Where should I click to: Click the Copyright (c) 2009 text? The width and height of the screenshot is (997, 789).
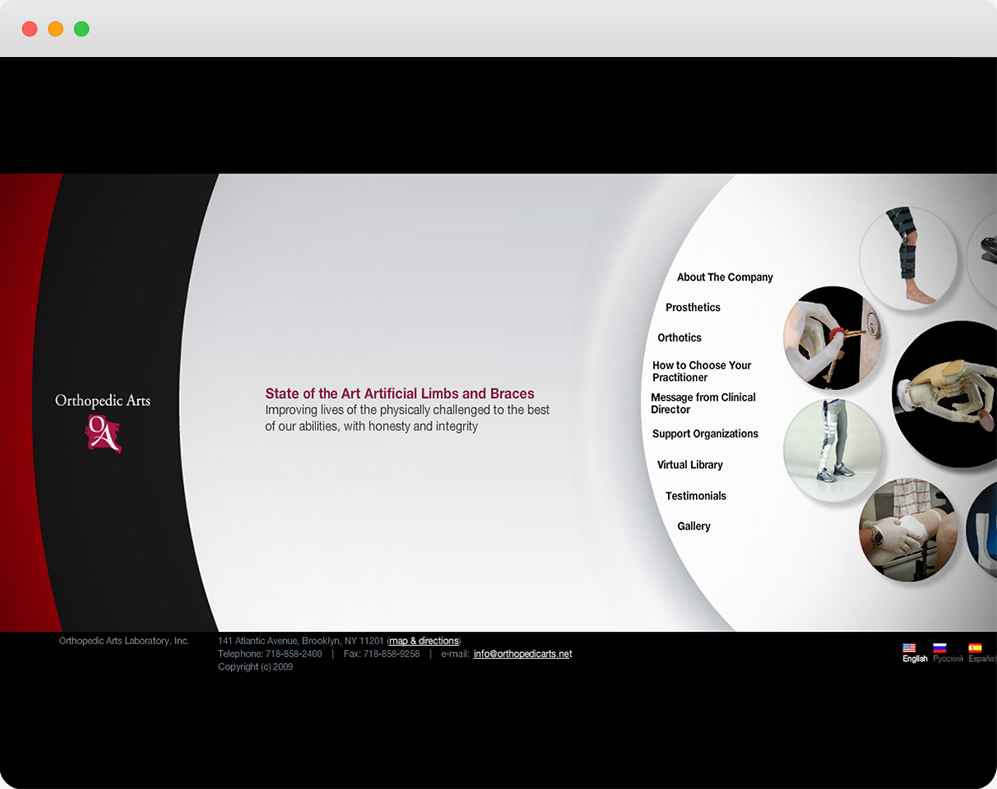tap(255, 667)
